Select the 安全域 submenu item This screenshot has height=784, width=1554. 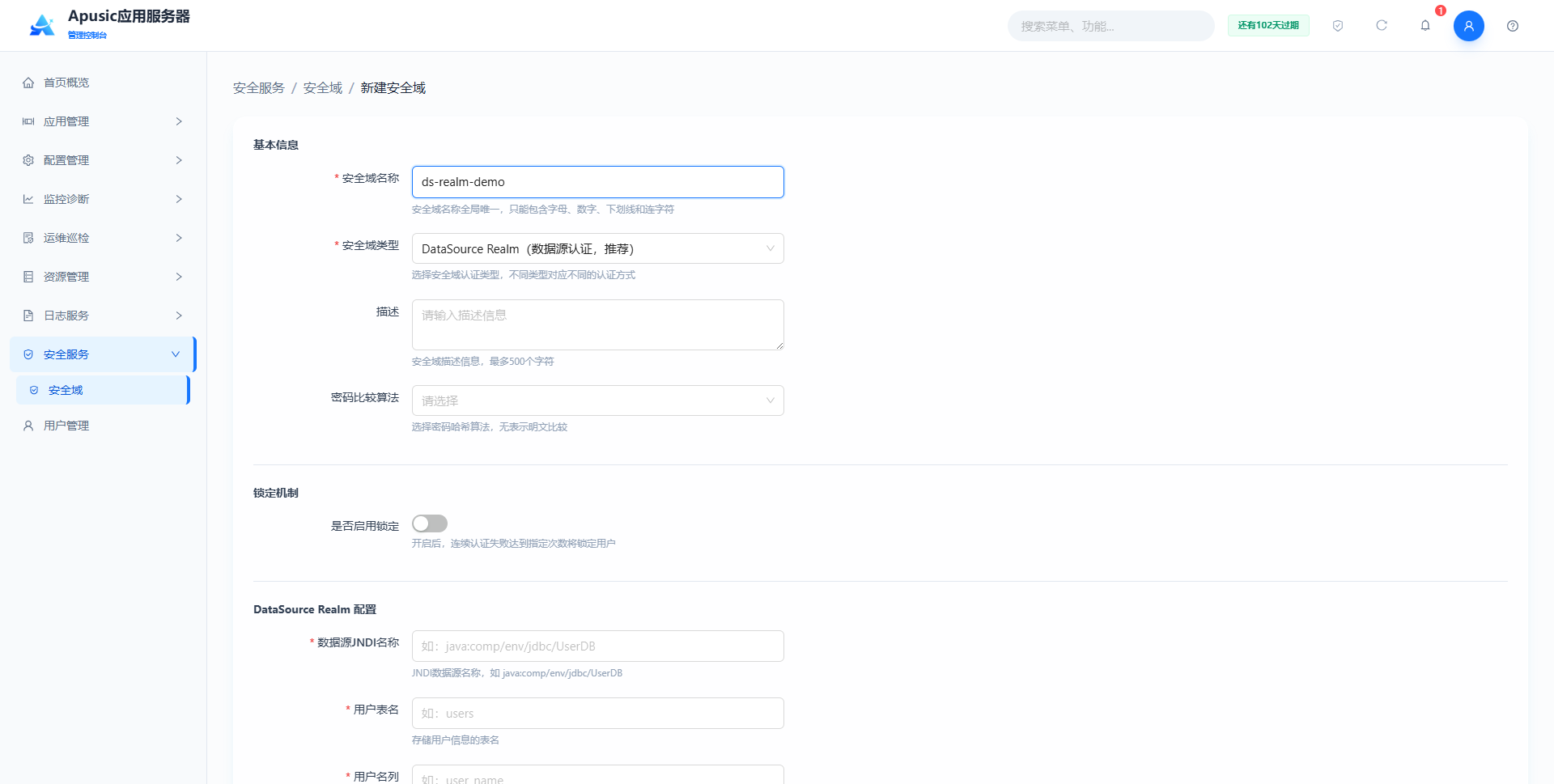tap(103, 390)
